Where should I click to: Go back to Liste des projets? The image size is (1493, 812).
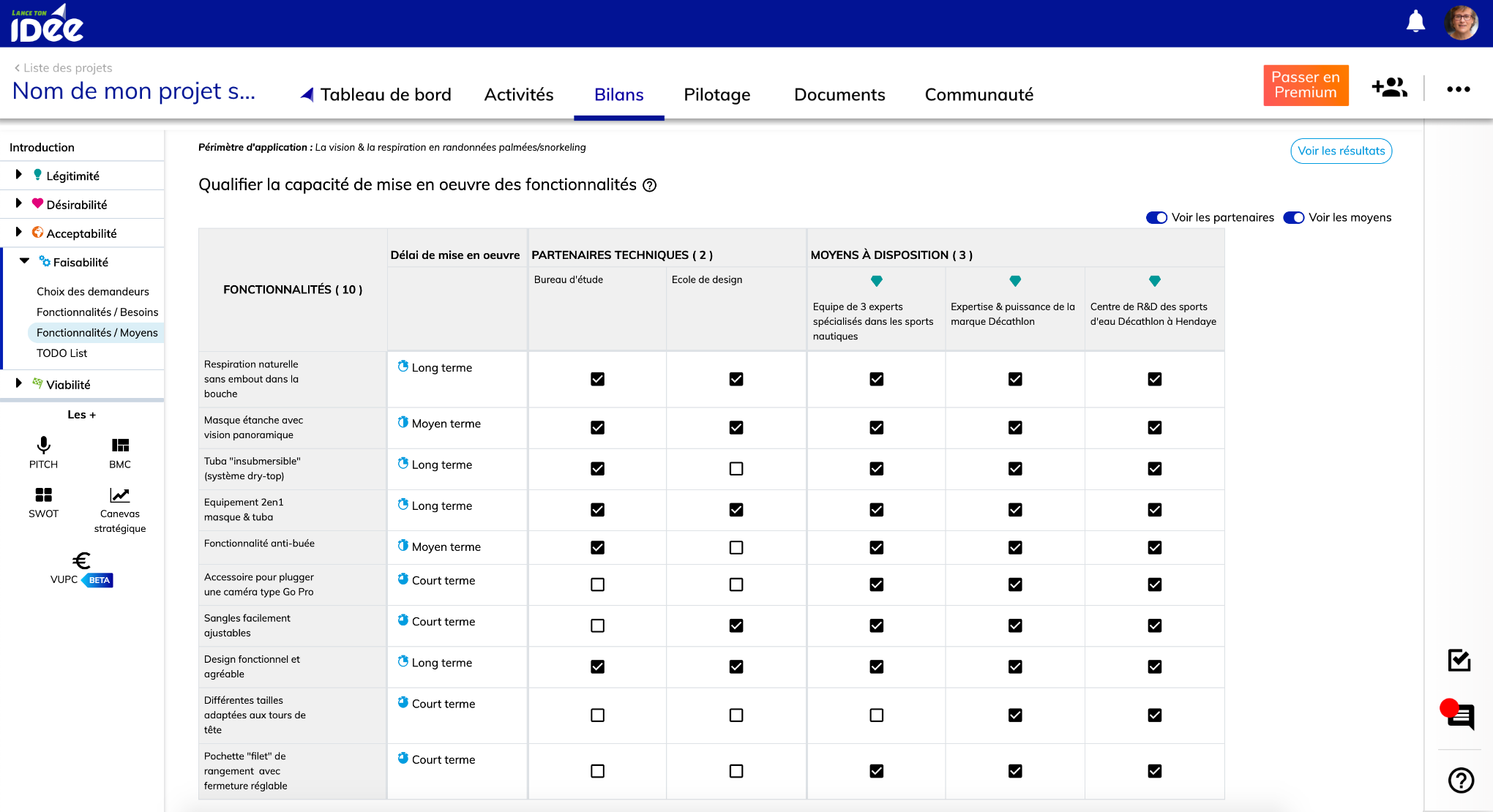click(x=64, y=68)
